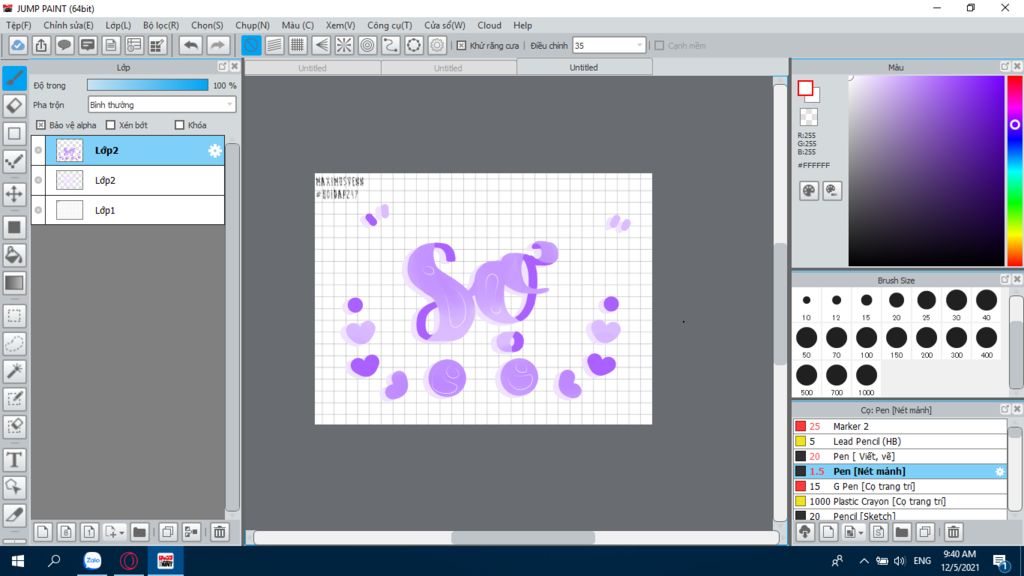Click the export share icon in the toolbar
The height and width of the screenshot is (576, 1024).
41,45
